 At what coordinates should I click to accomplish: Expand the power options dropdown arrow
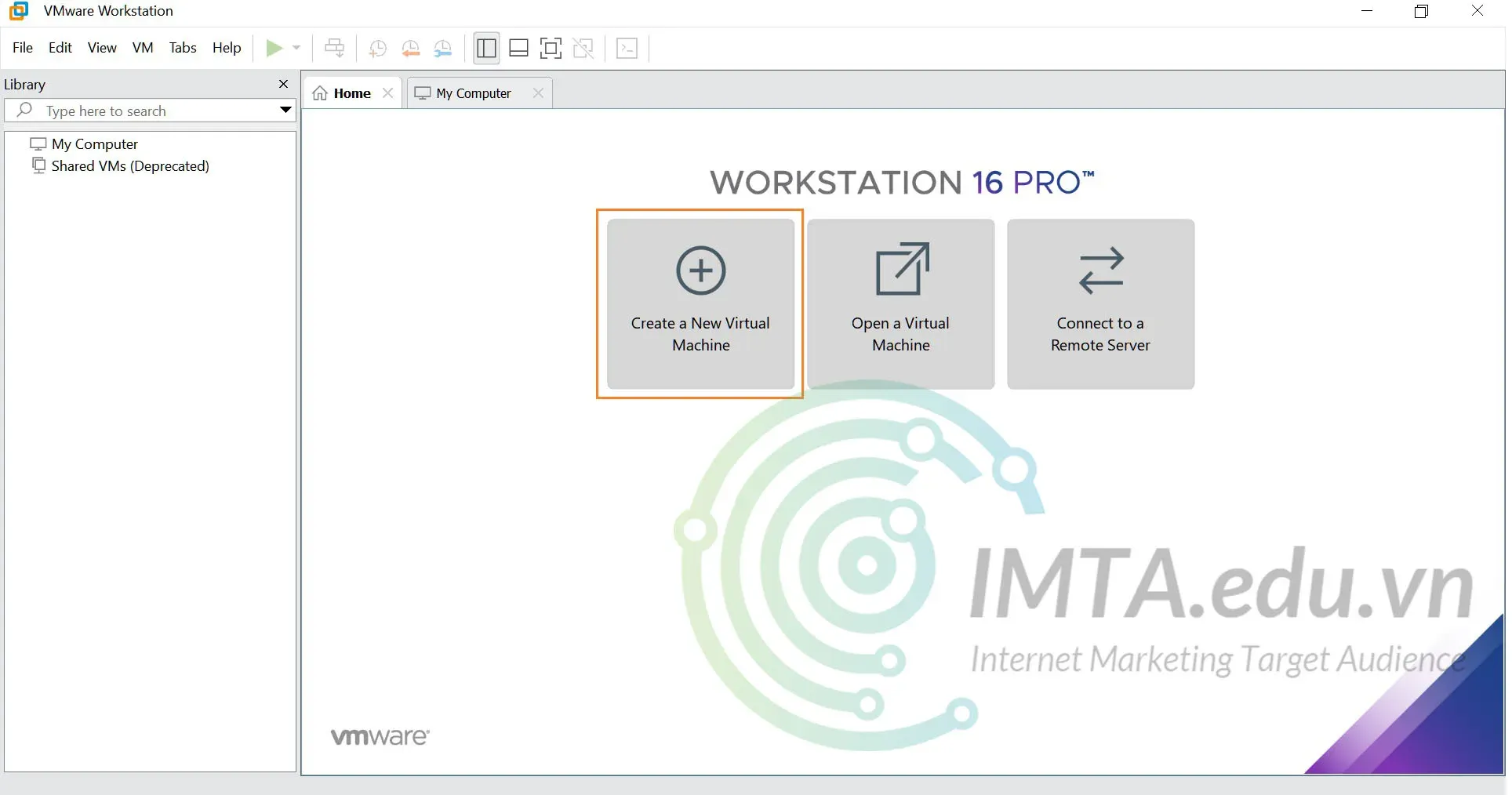click(296, 49)
